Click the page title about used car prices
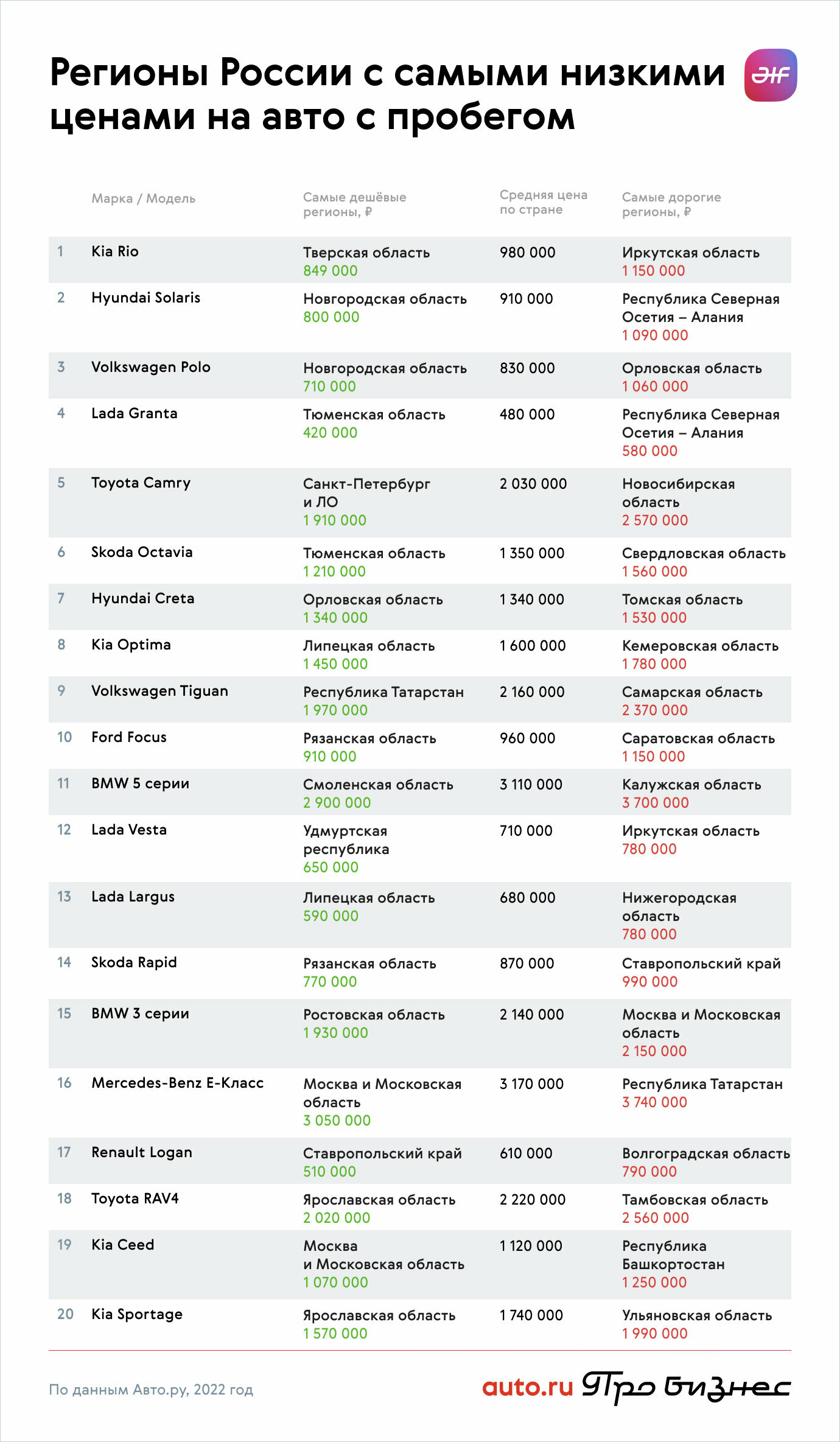 387,94
